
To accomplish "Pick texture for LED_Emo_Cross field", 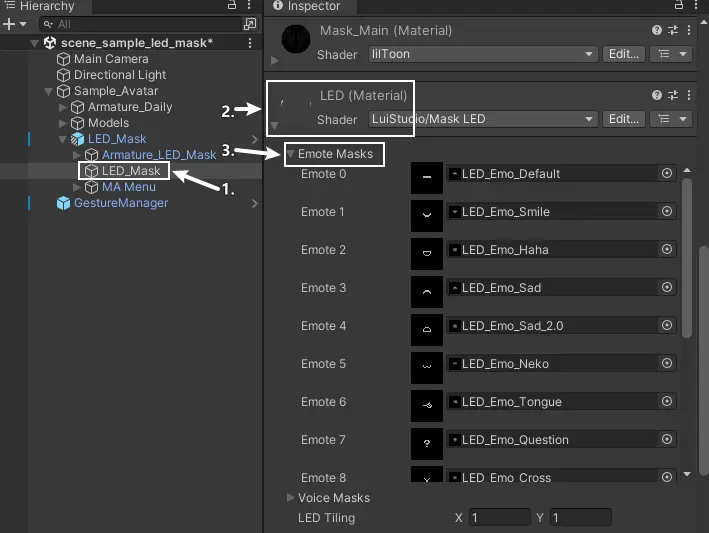I will (666, 476).
